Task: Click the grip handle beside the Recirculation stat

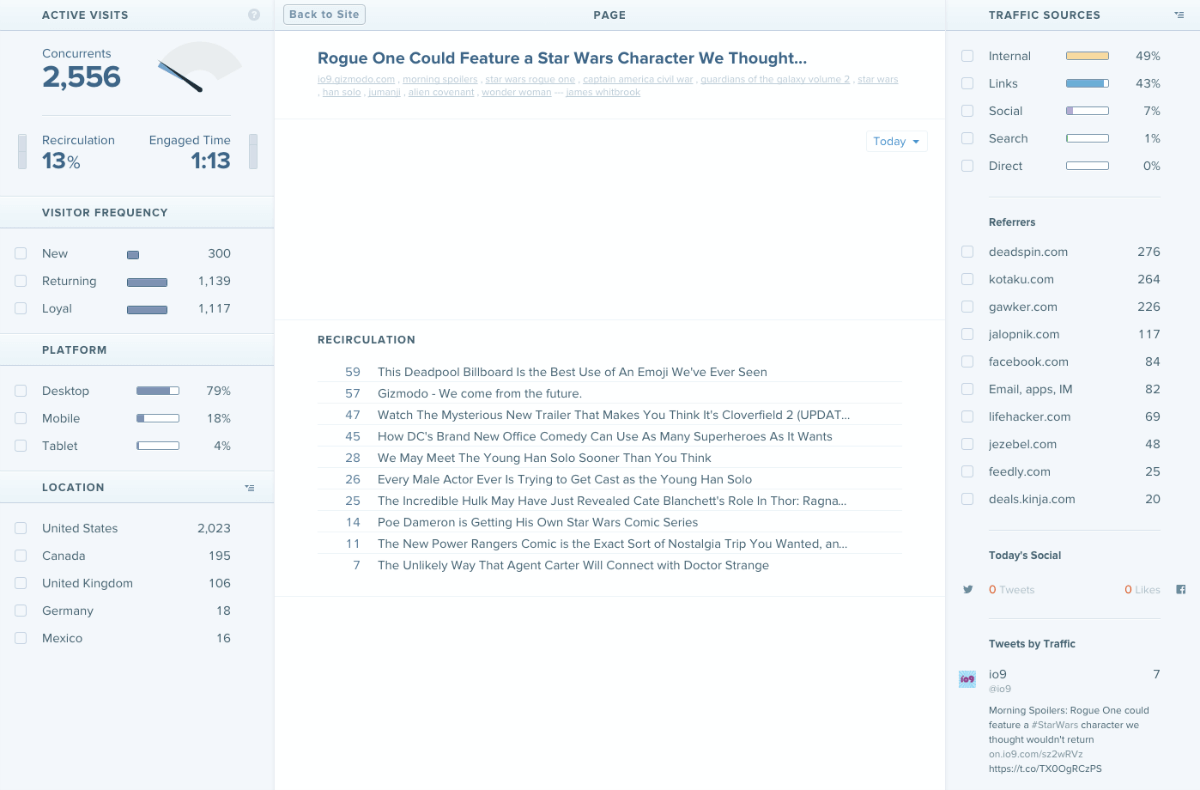Action: click(22, 151)
